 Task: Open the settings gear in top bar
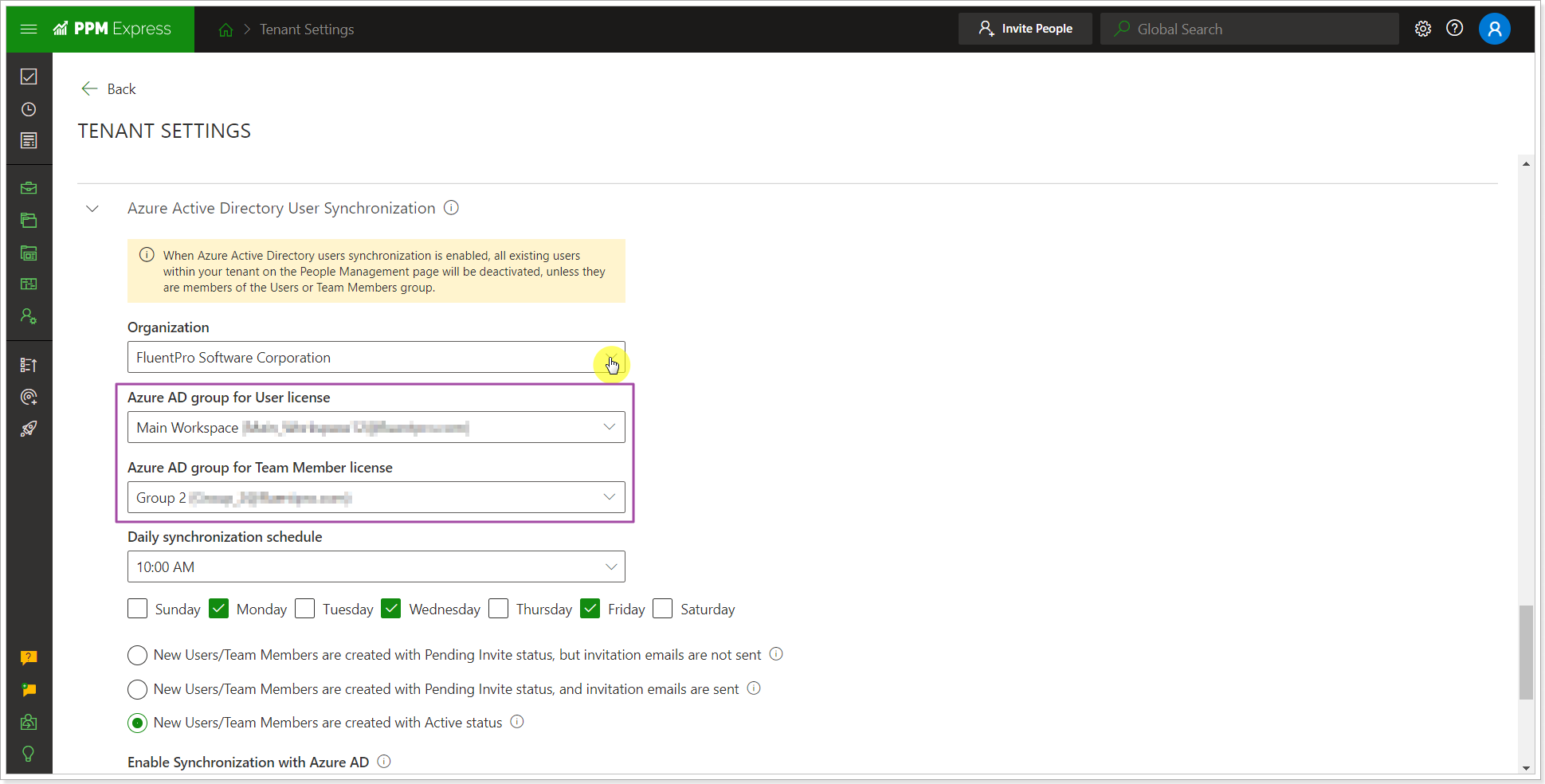coord(1423,29)
